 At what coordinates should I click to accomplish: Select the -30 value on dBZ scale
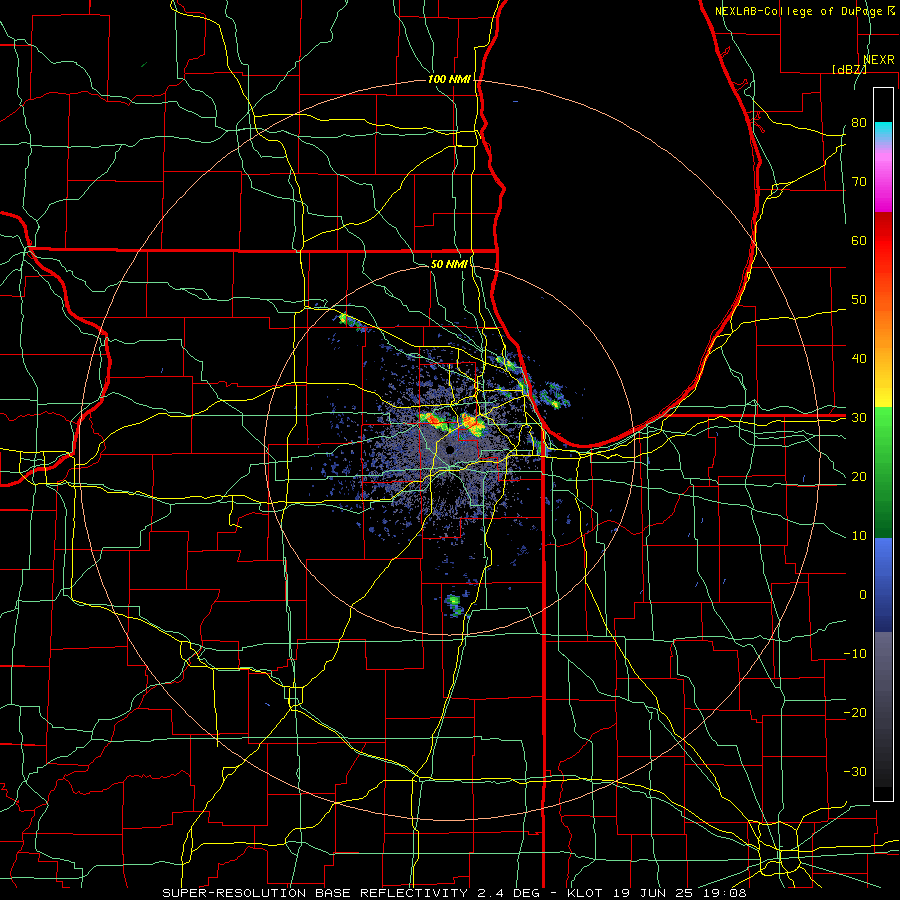click(x=855, y=771)
